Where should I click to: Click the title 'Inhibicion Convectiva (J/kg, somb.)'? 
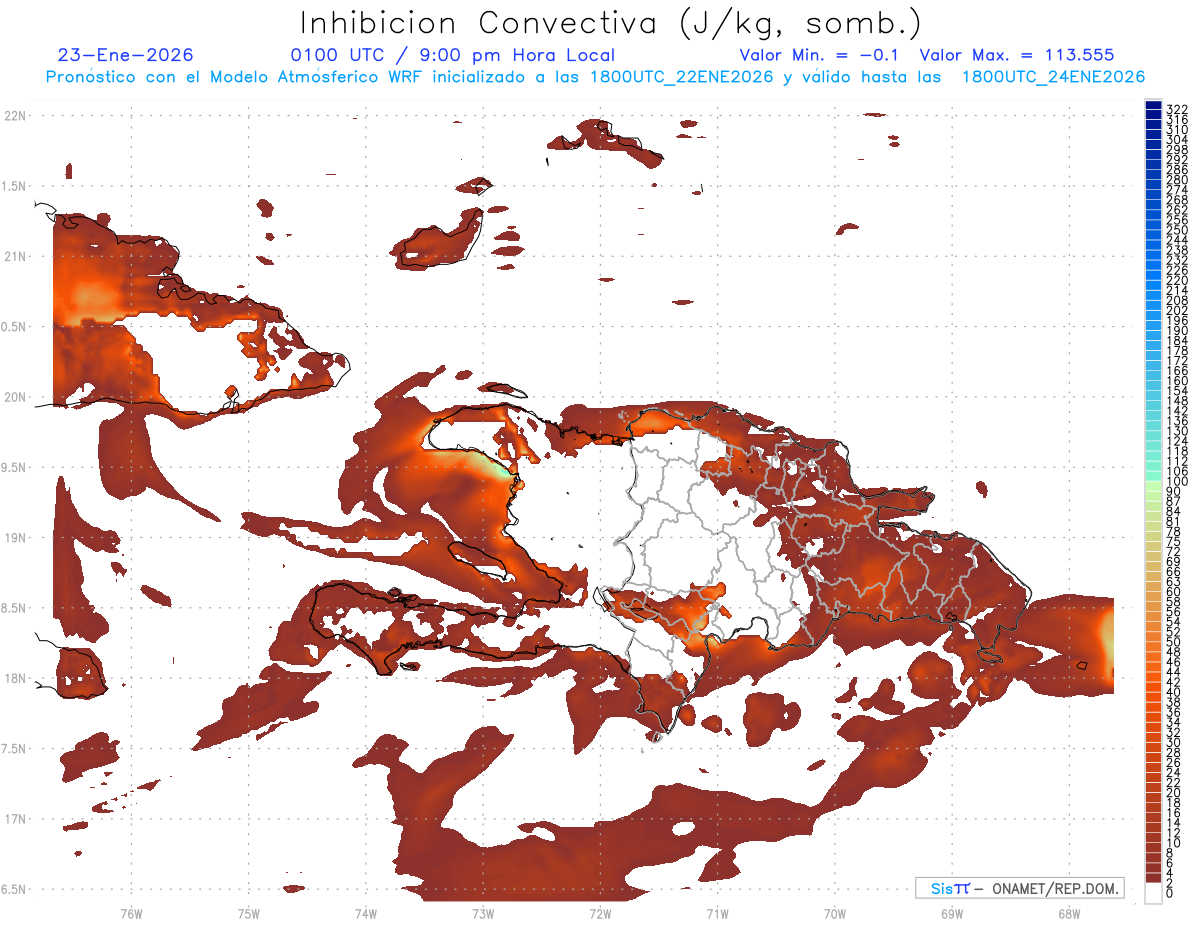tap(611, 23)
